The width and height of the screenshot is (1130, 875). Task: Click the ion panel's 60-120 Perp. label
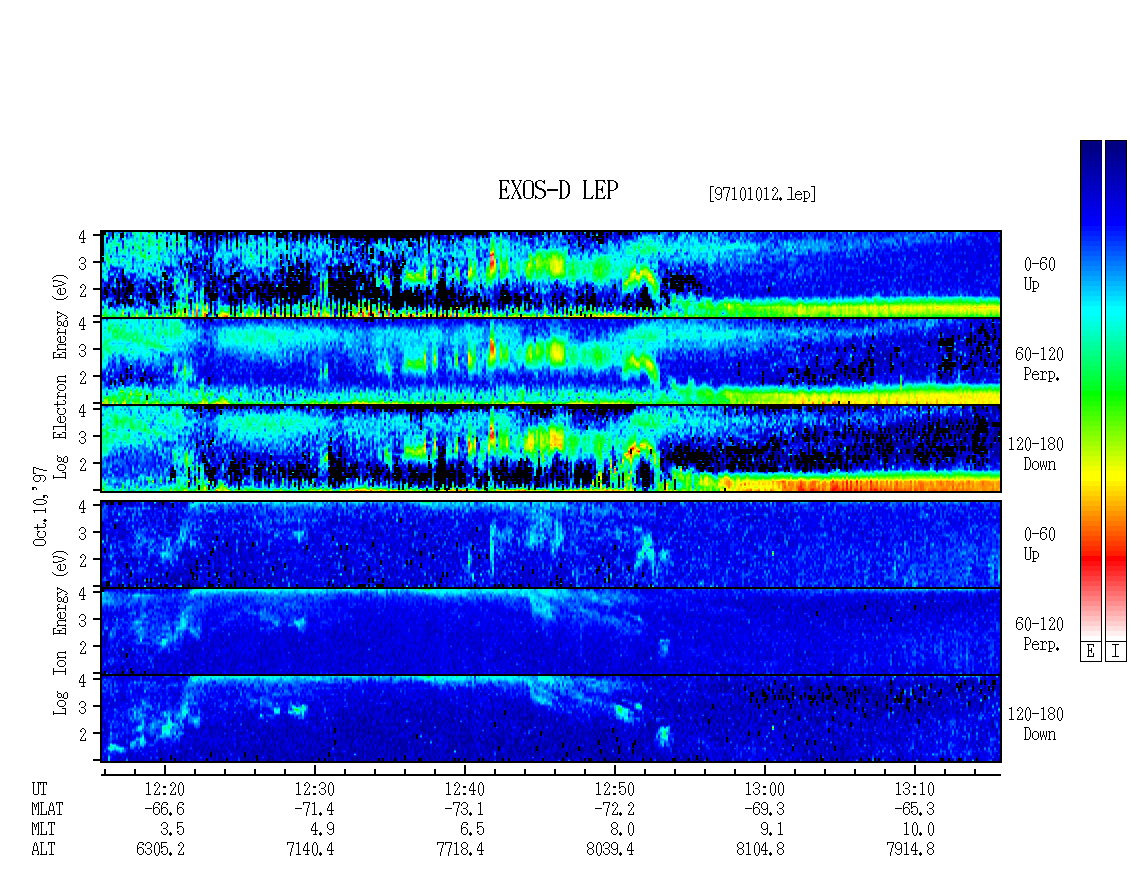(1039, 634)
